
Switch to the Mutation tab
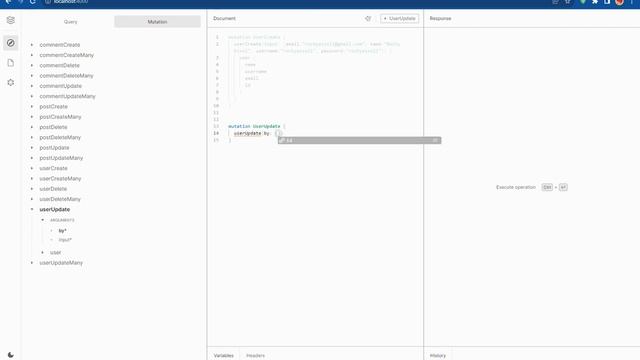(158, 22)
